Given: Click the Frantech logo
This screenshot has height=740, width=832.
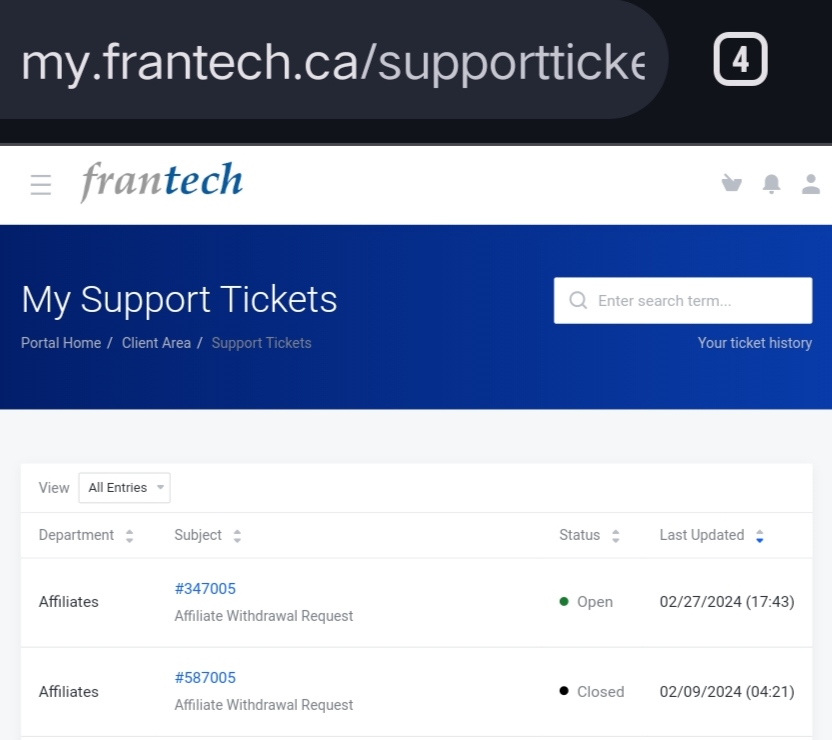Looking at the screenshot, I should 162,182.
